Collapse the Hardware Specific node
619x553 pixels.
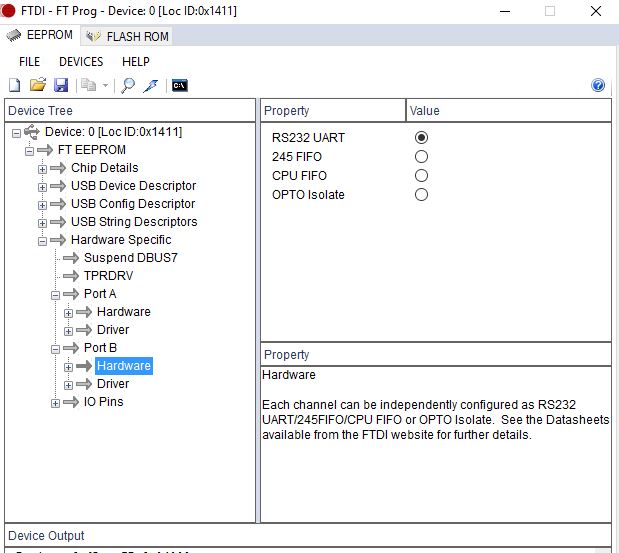[x=42, y=241]
